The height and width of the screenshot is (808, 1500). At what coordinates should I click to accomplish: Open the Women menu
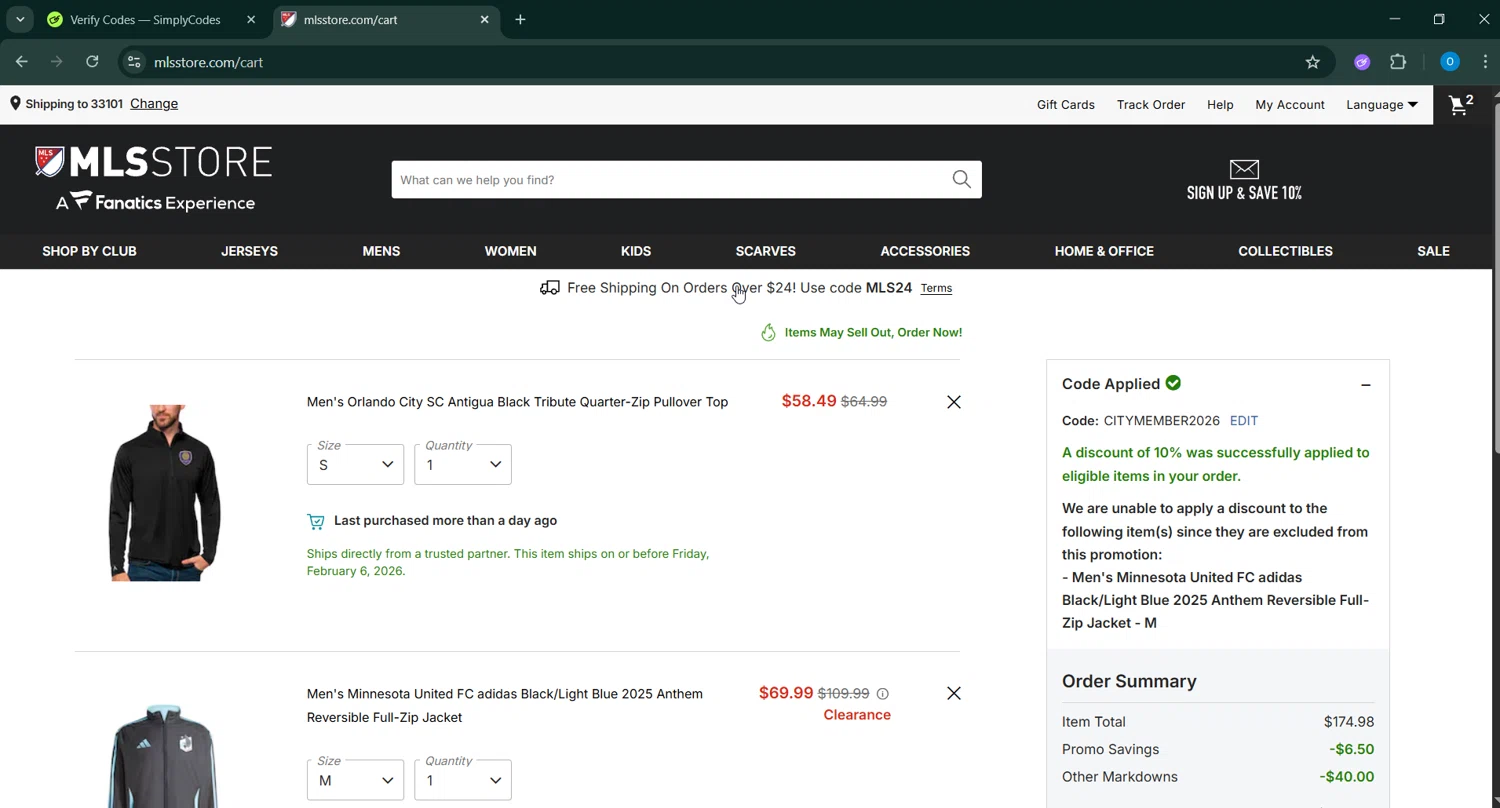(510, 251)
